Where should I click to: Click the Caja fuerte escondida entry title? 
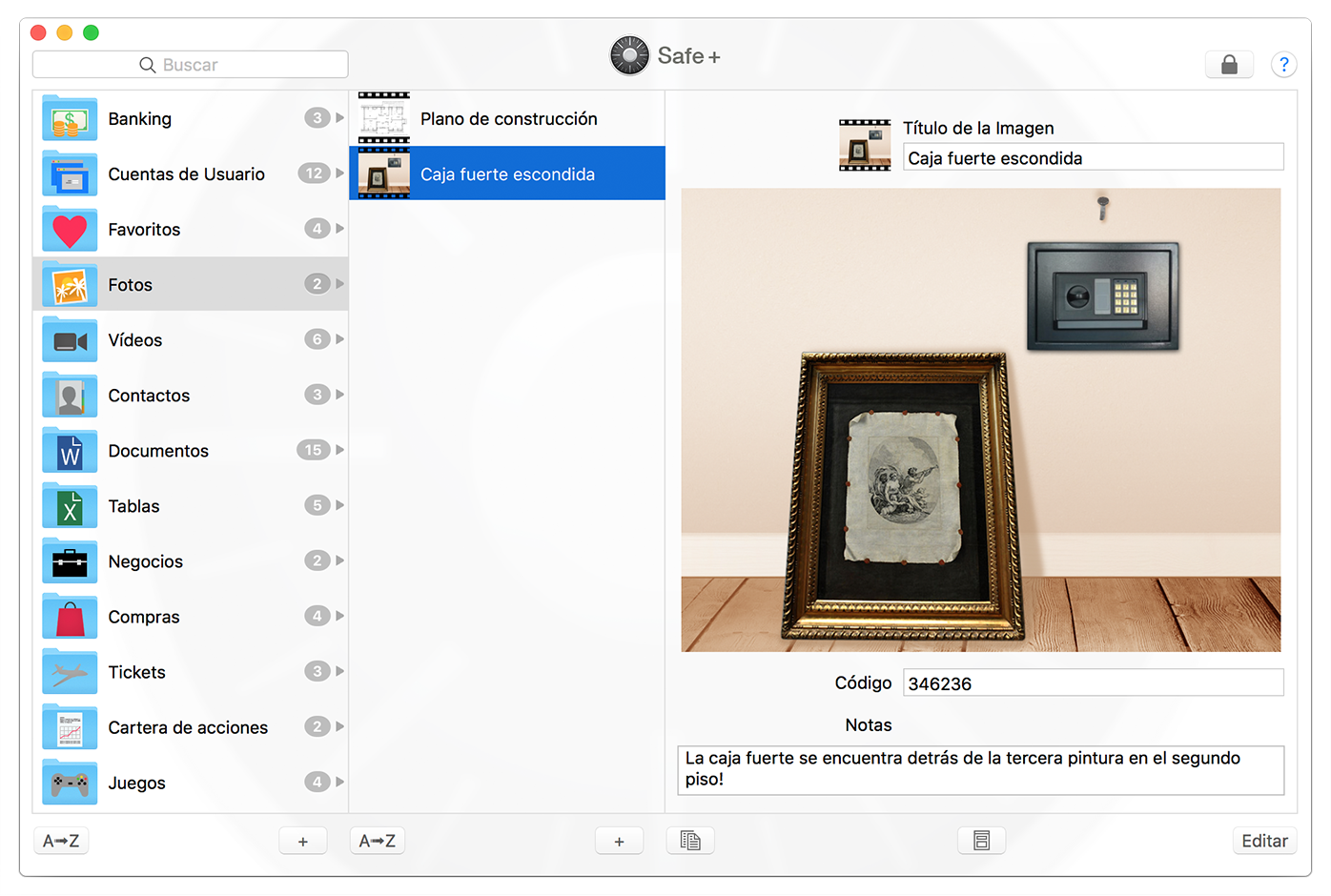(x=507, y=173)
